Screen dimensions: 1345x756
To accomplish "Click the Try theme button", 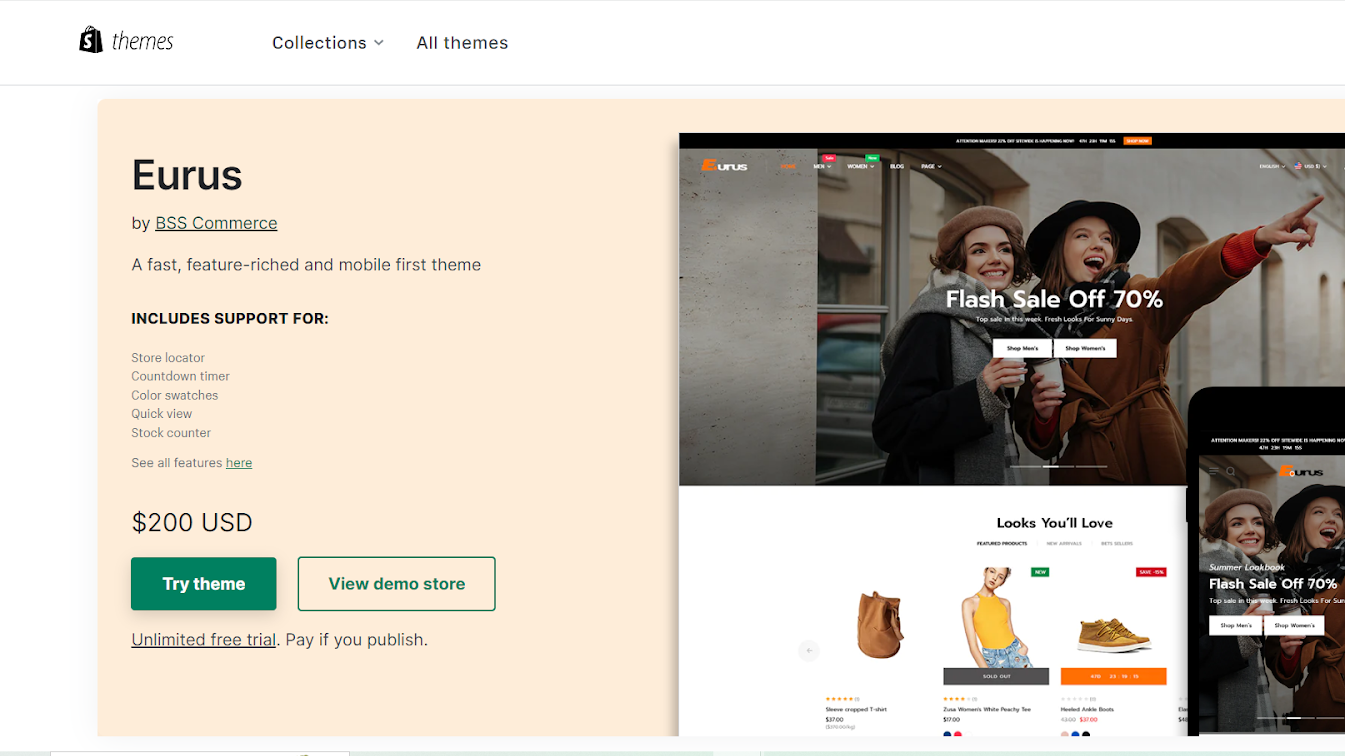I will tap(203, 583).
